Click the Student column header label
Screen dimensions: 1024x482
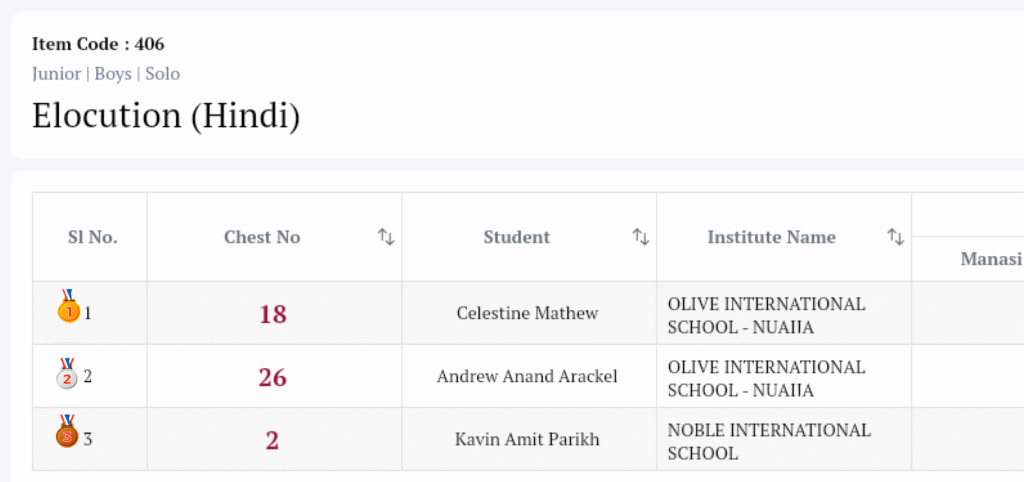[516, 237]
